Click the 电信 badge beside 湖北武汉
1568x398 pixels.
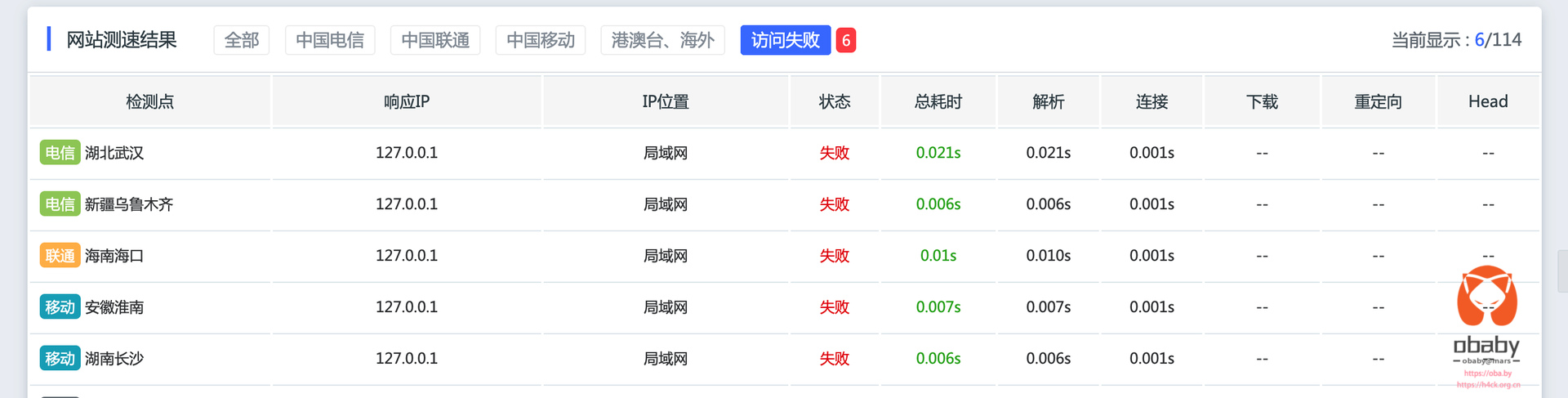click(x=60, y=153)
